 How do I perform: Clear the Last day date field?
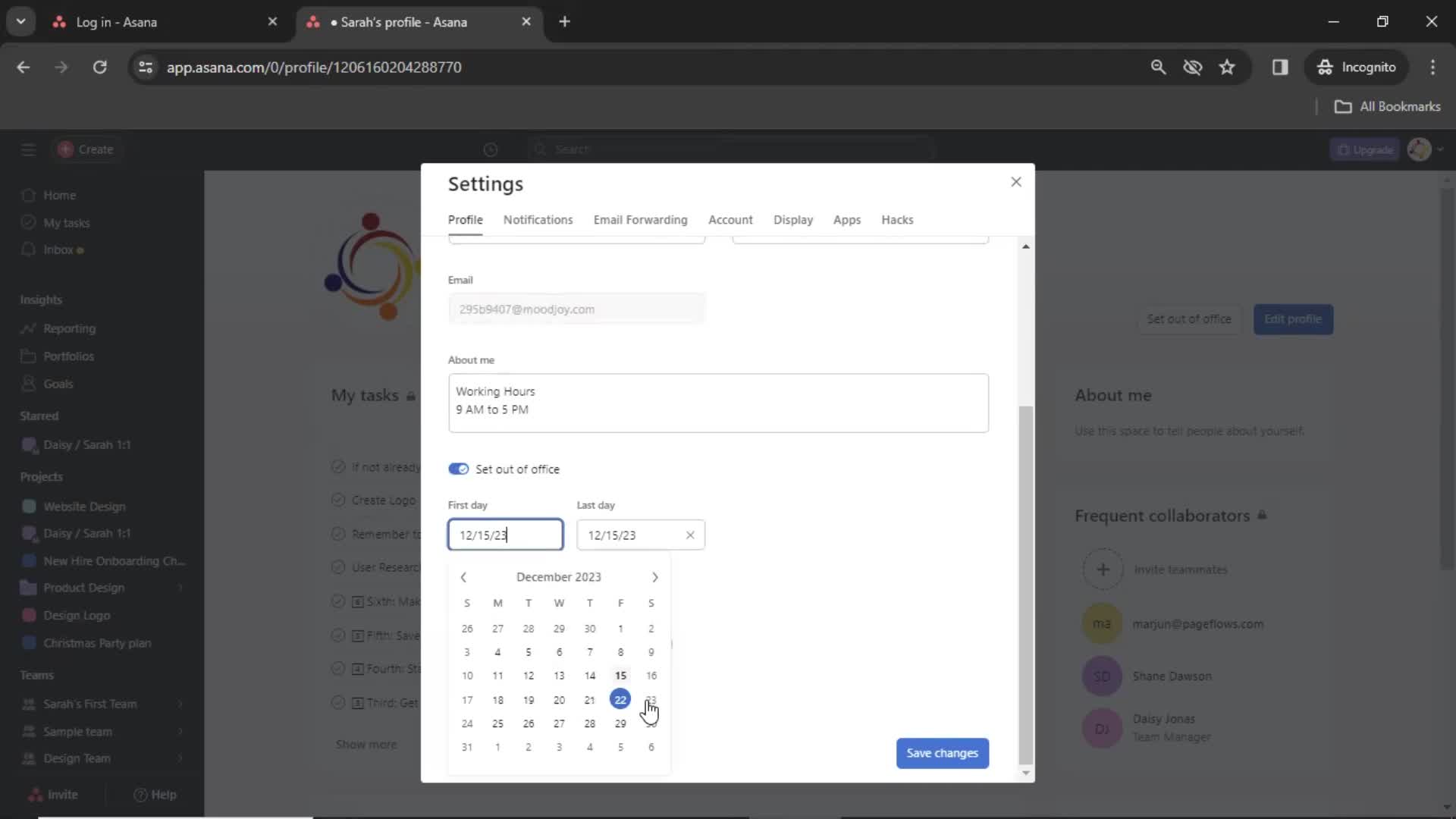tap(690, 535)
